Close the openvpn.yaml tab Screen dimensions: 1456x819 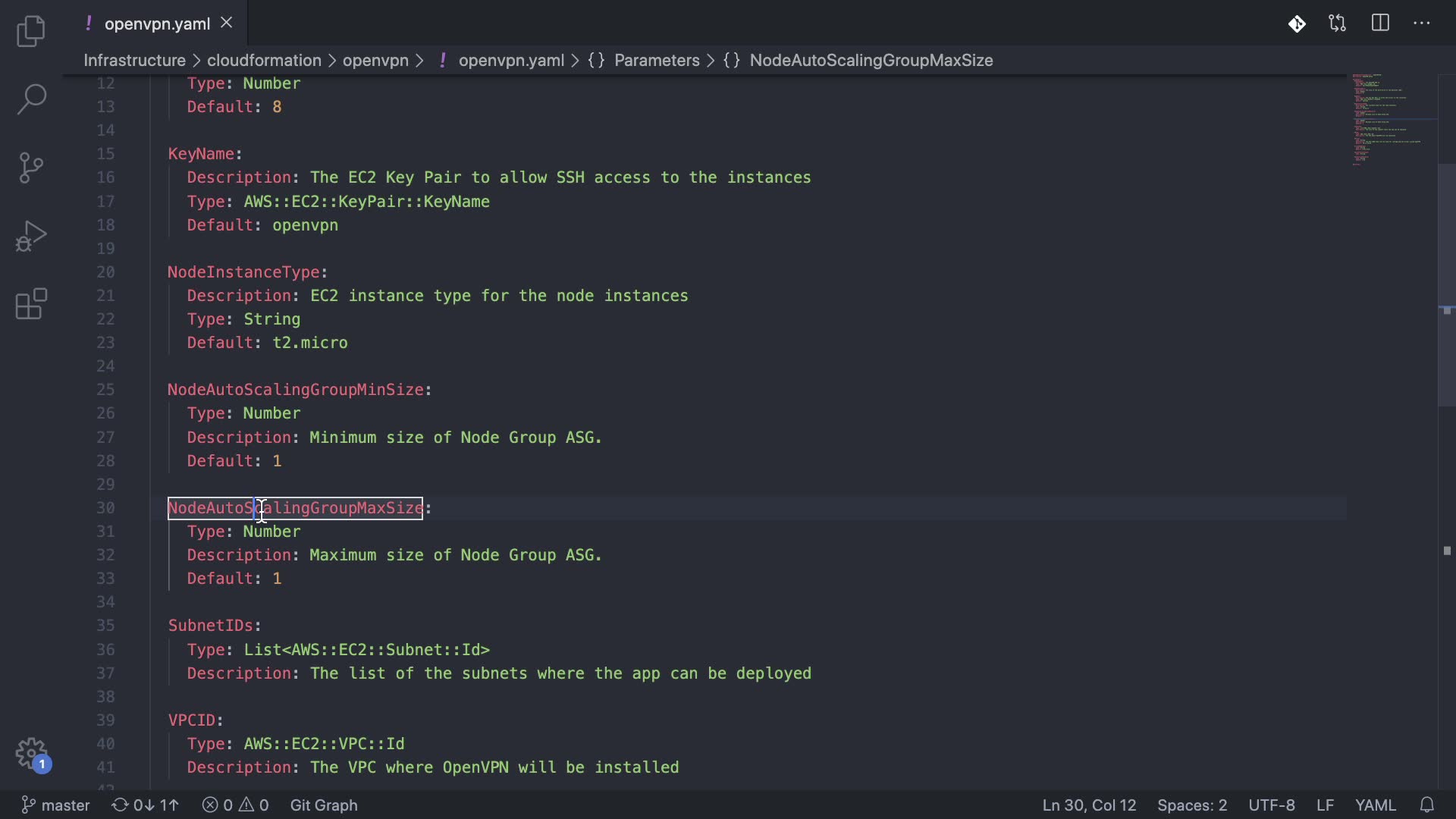click(x=226, y=24)
